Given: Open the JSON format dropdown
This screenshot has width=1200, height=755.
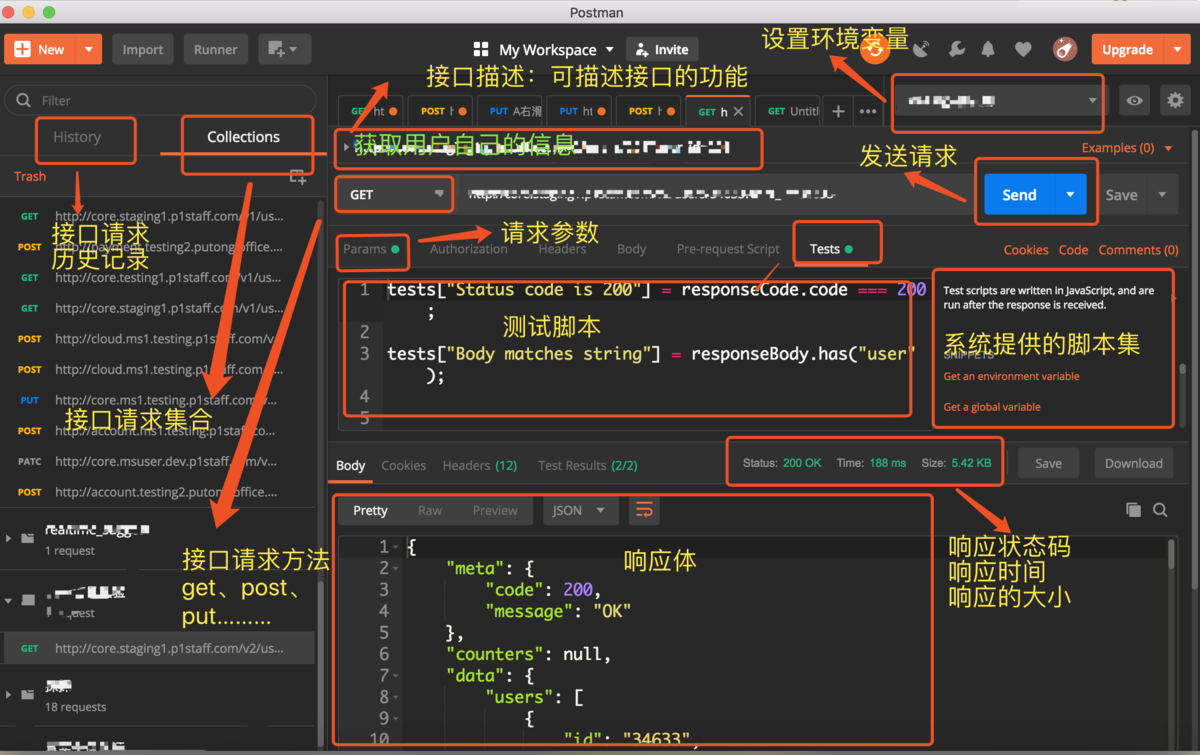Looking at the screenshot, I should (579, 510).
